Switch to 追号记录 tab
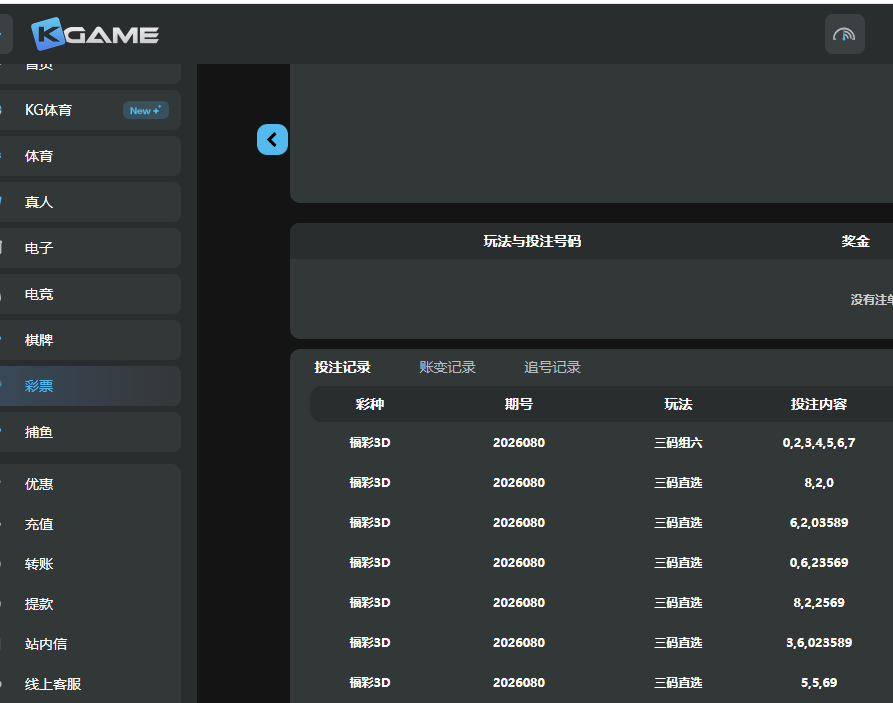 pos(552,367)
